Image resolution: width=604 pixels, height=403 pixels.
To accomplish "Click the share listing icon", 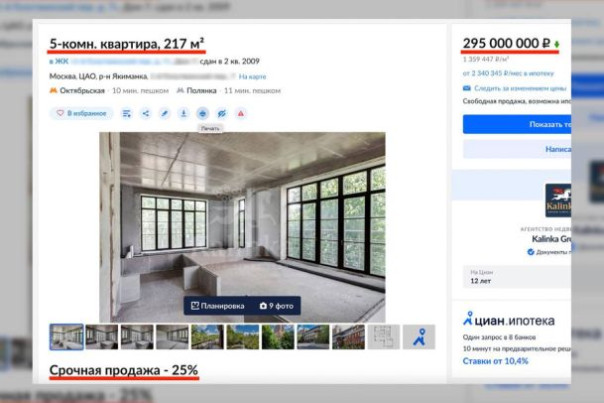I will tap(146, 113).
